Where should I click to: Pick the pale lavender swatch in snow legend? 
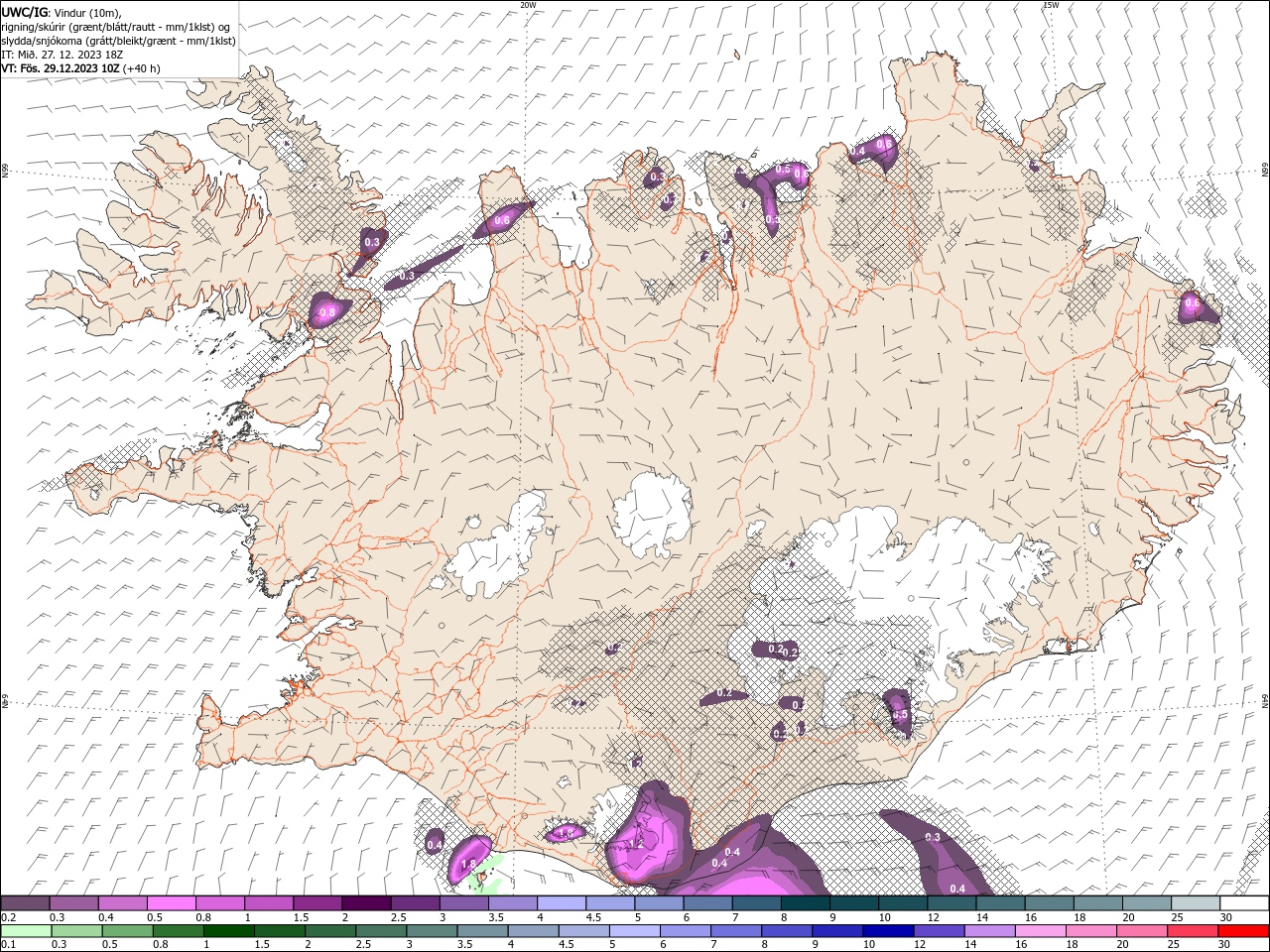click(x=561, y=903)
